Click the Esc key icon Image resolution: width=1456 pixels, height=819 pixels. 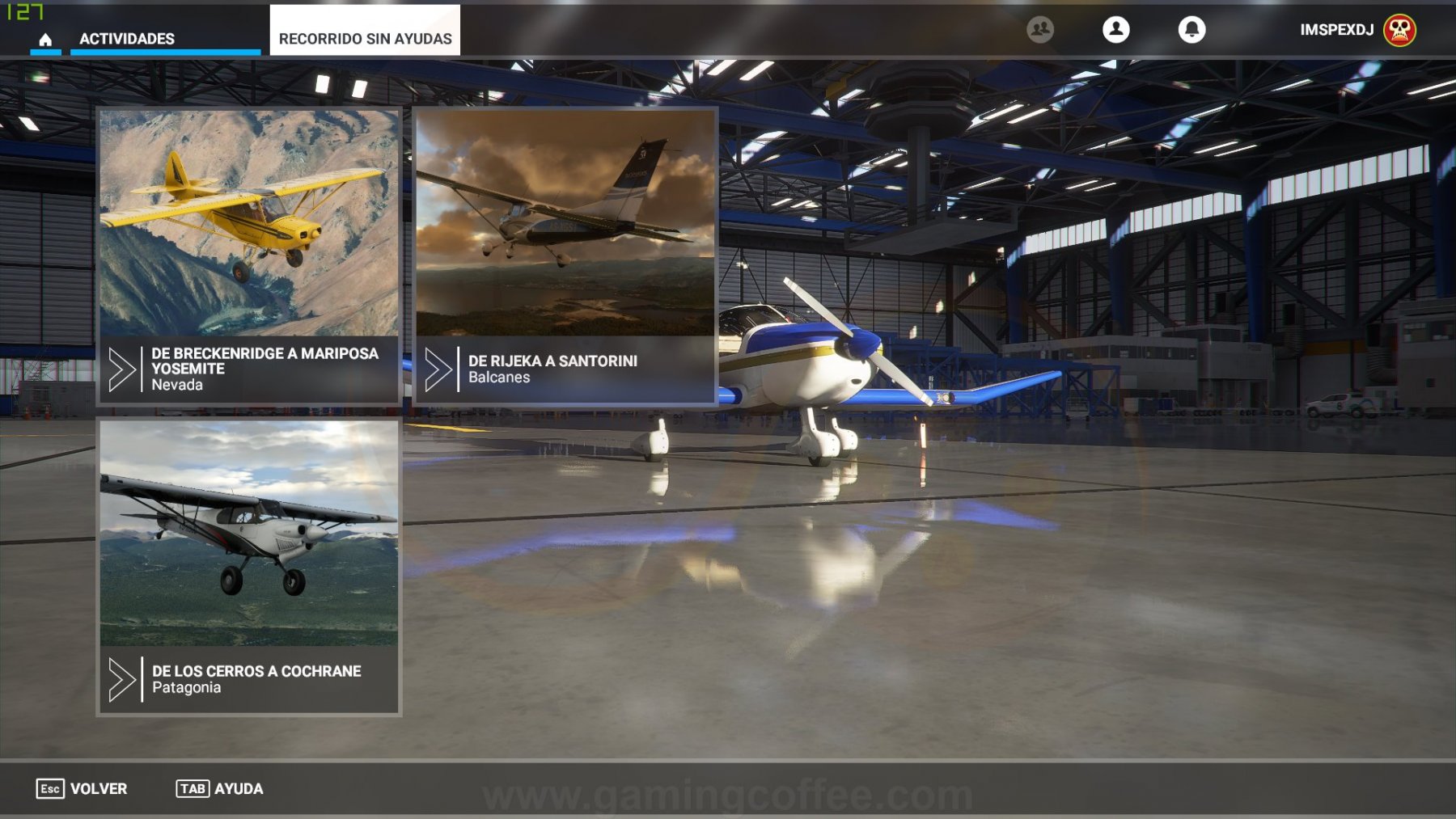point(50,788)
